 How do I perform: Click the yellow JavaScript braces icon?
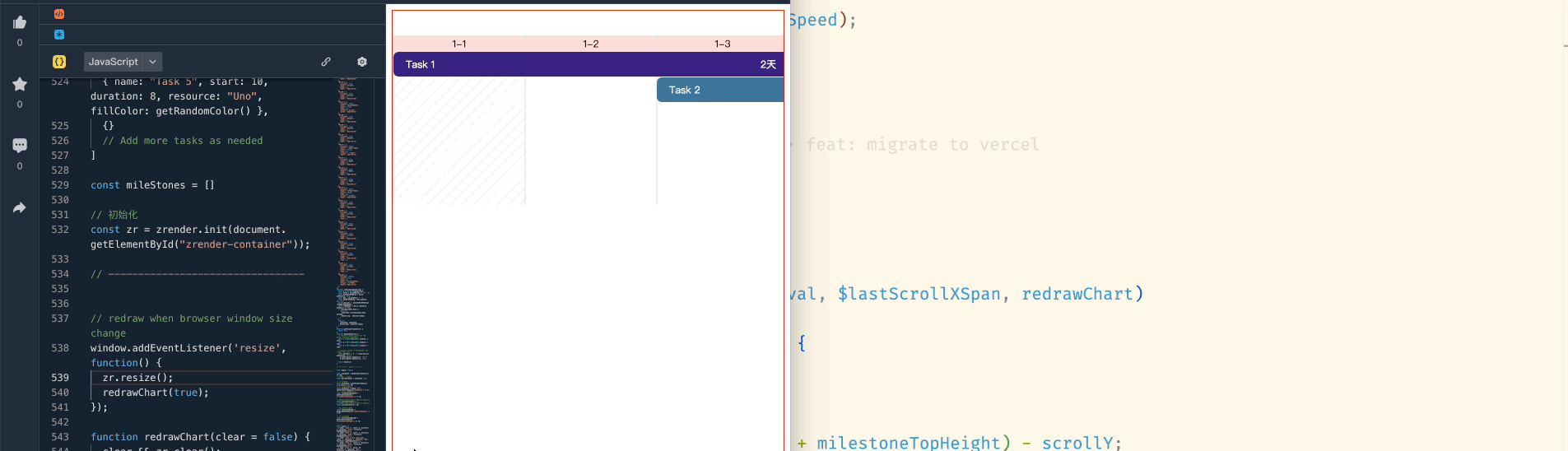tap(59, 62)
